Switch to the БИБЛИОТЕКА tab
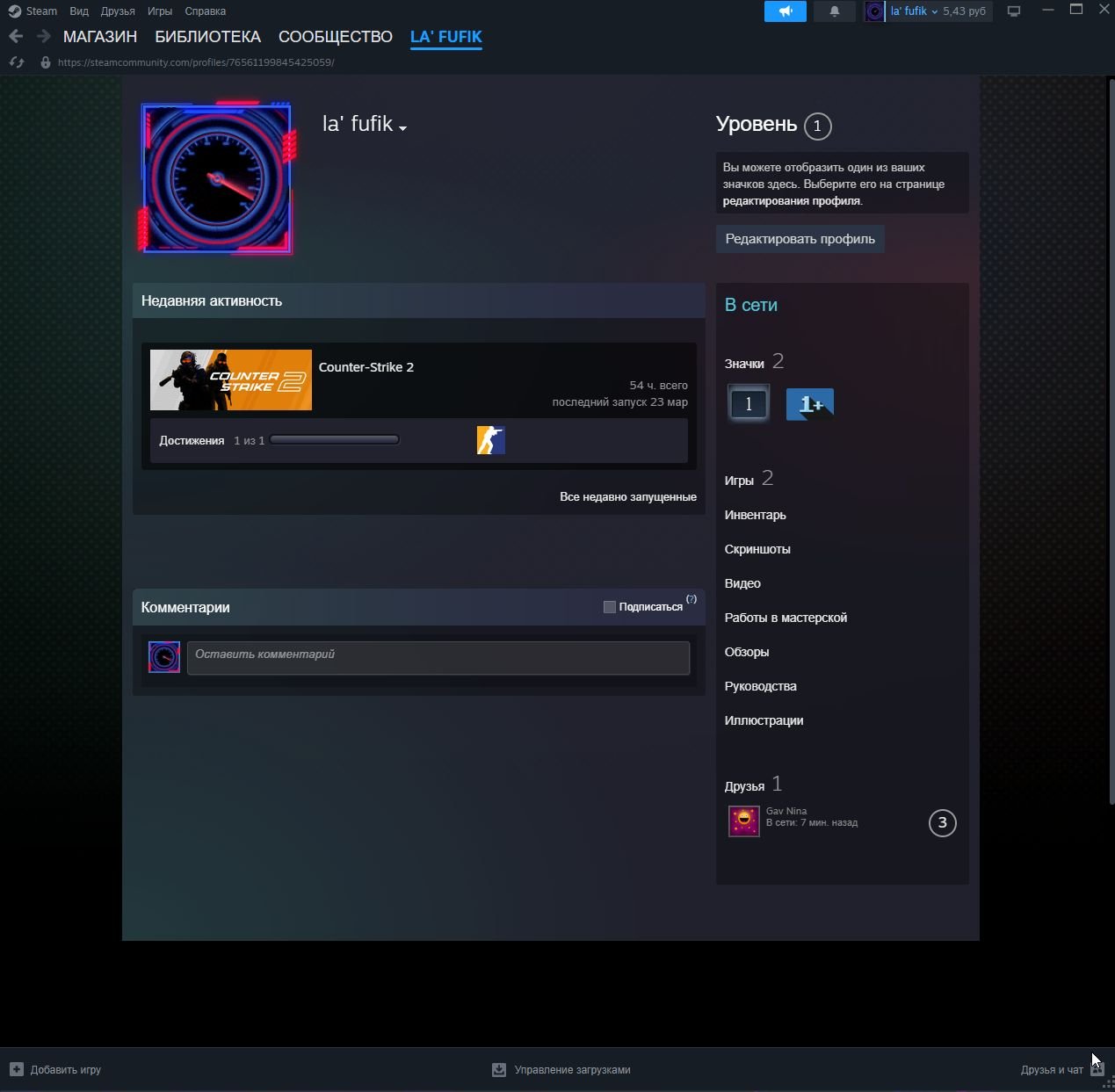The height and width of the screenshot is (1092, 1115). click(x=208, y=37)
